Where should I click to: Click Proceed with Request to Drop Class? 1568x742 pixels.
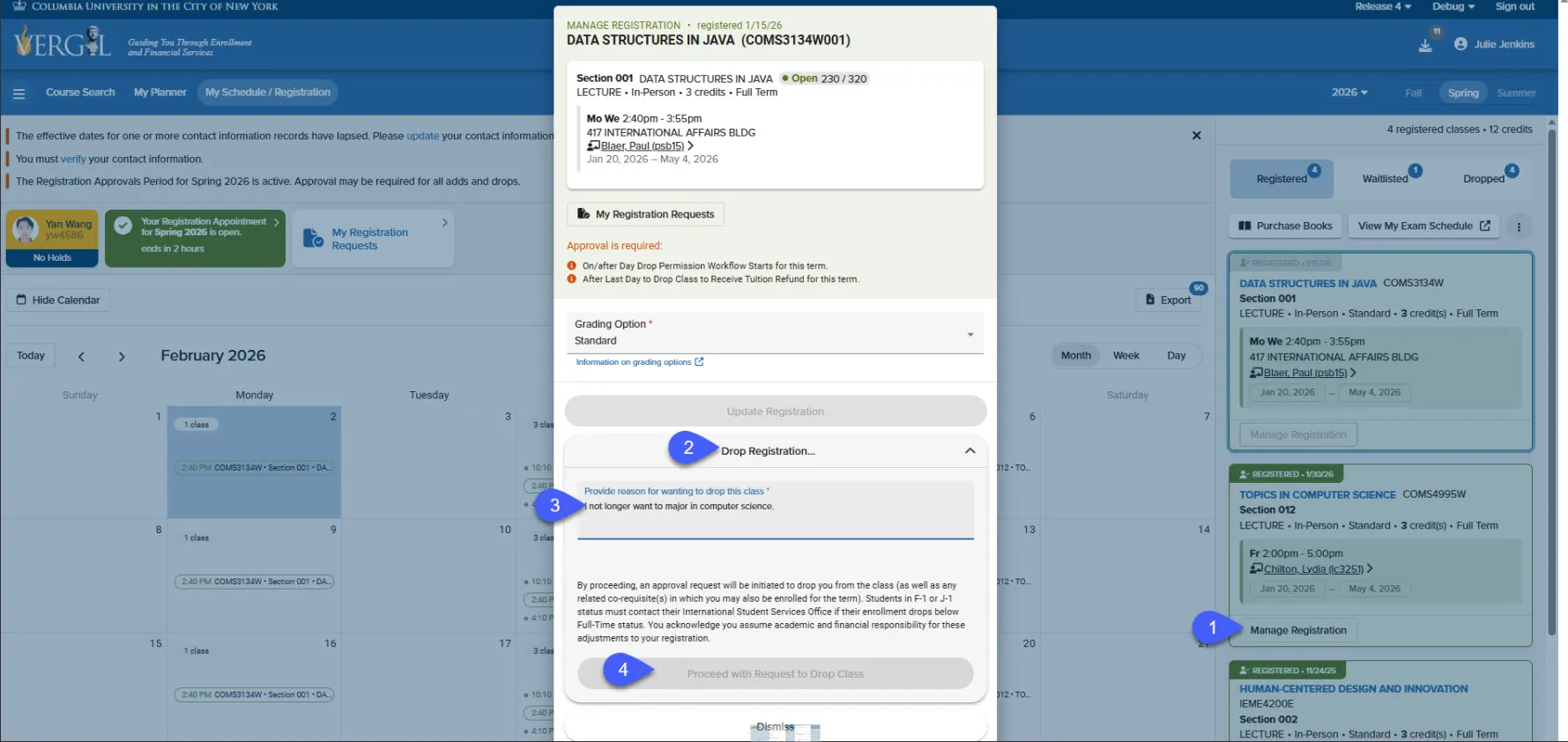(x=775, y=674)
